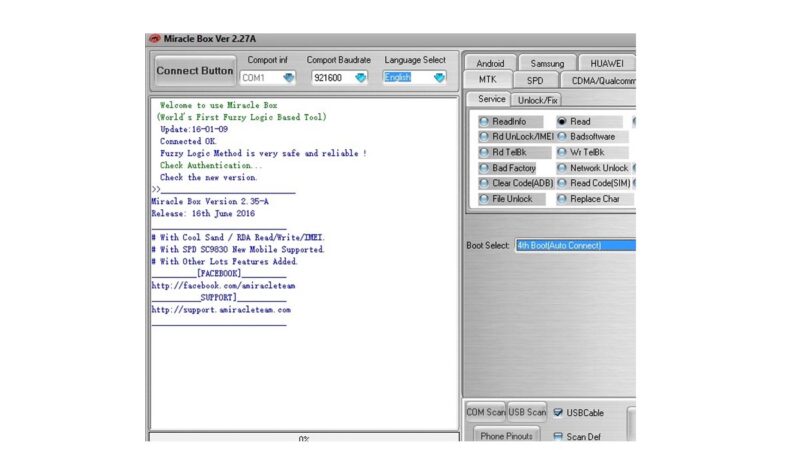Image resolution: width=800 pixels, height=450 pixels.
Task: Click 'With Cool Sand / RDA Read/Write/IMEI' line
Action: pyautogui.click(x=238, y=237)
